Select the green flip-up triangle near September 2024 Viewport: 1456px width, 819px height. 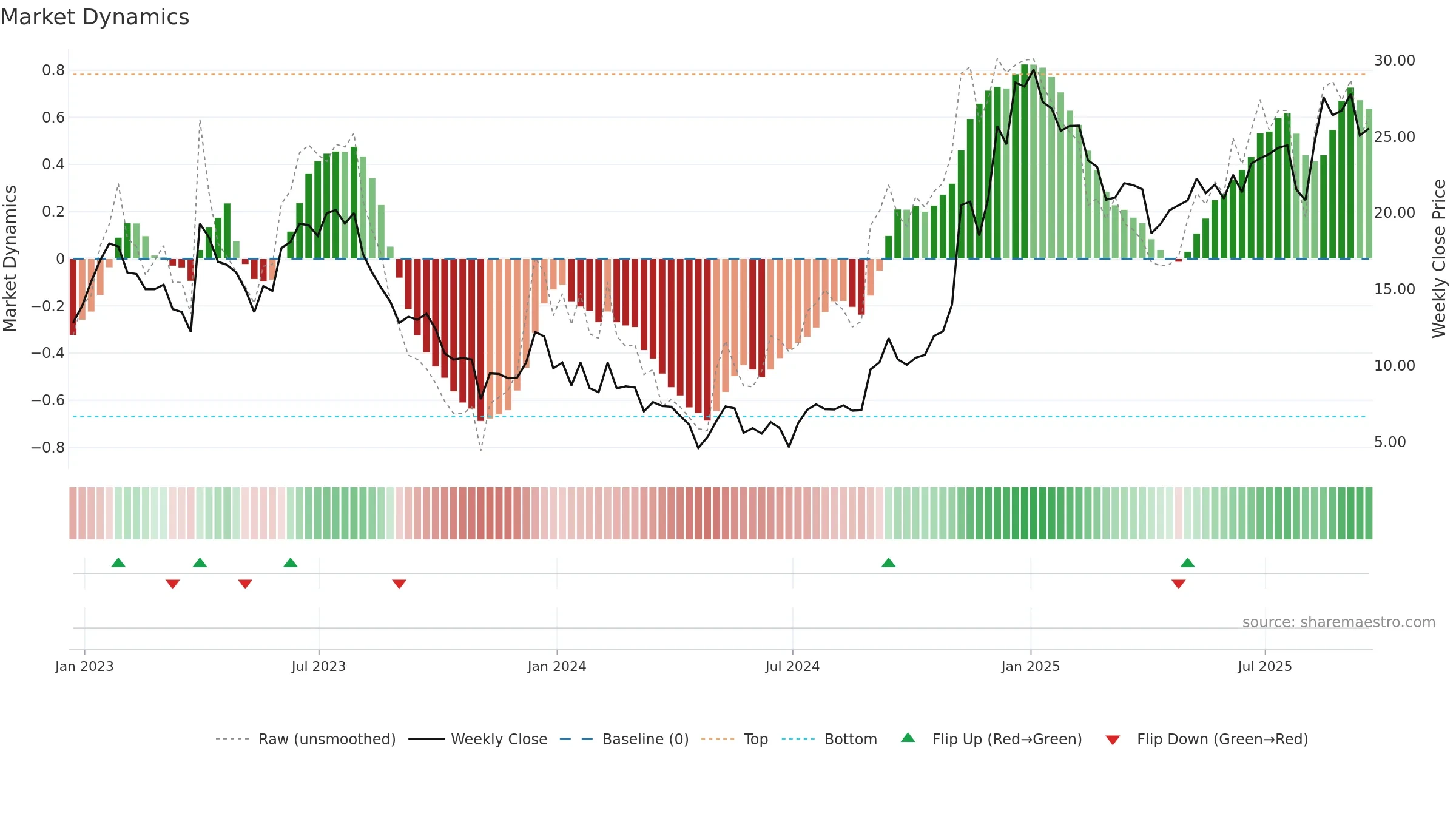(888, 562)
